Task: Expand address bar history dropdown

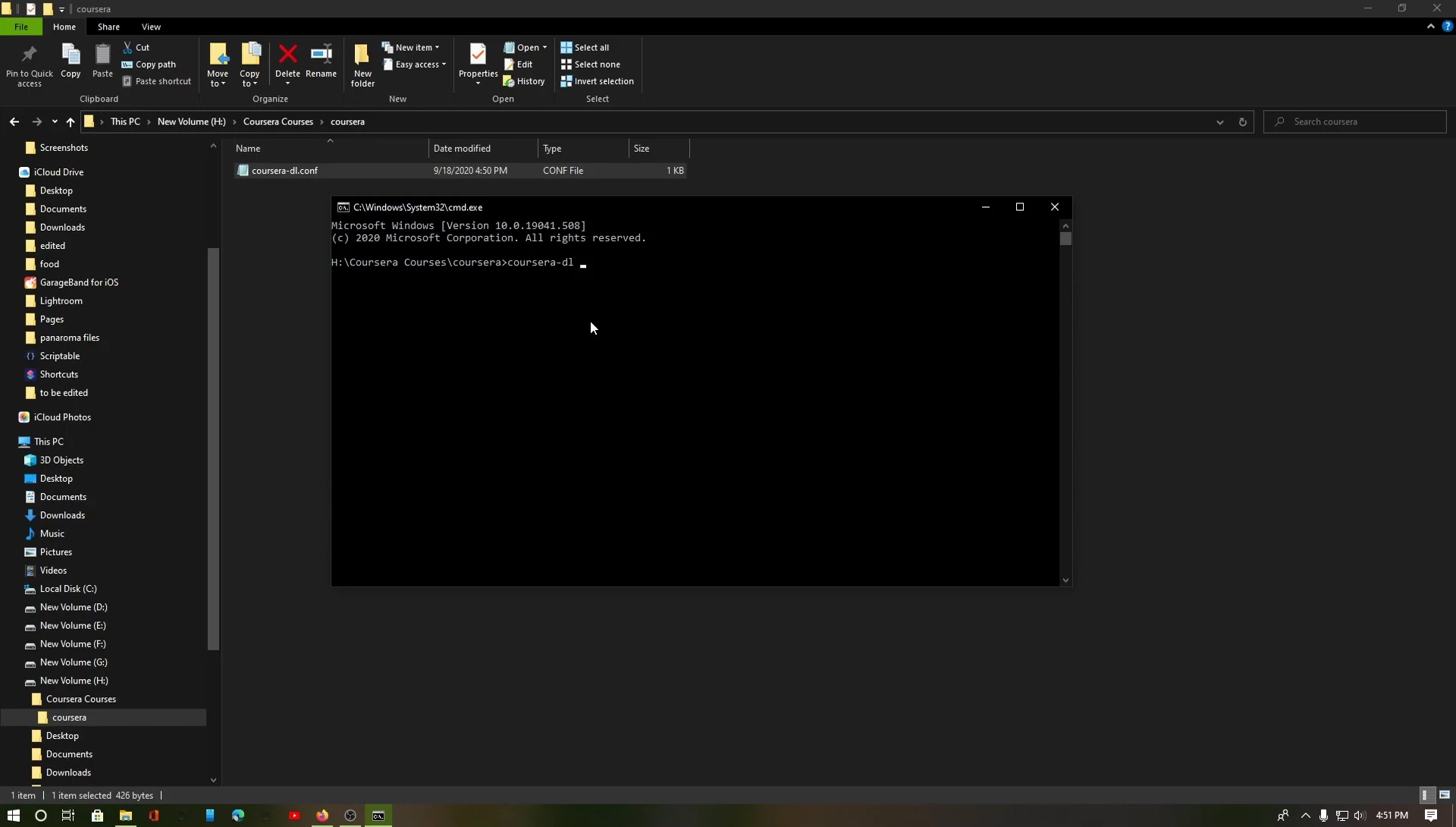Action: coord(1219,121)
